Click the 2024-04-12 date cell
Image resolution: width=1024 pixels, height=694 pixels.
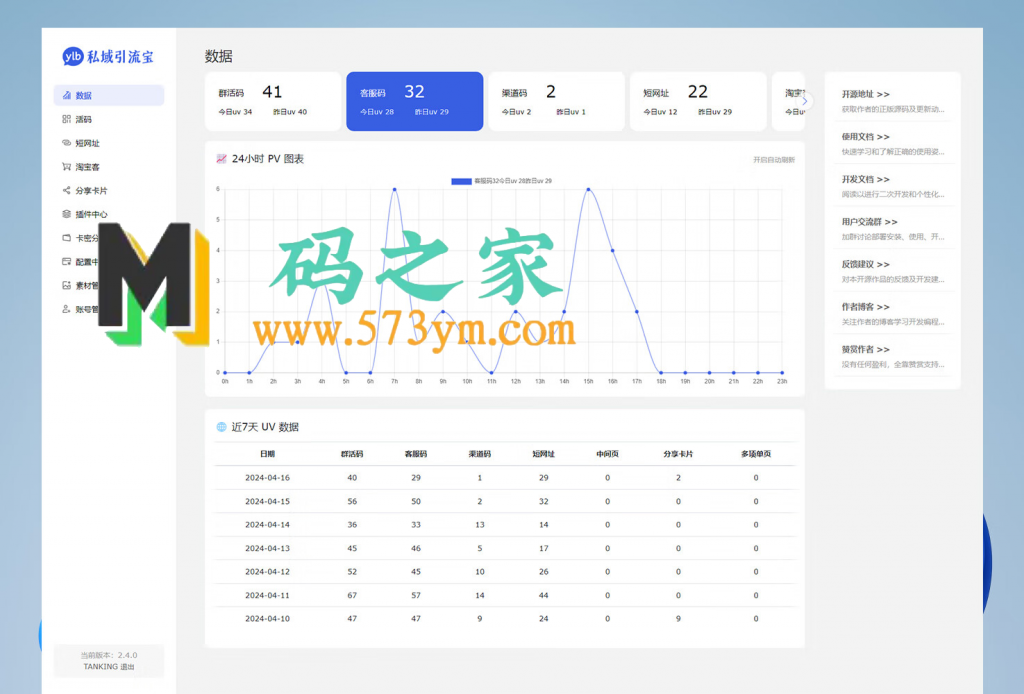coord(267,572)
